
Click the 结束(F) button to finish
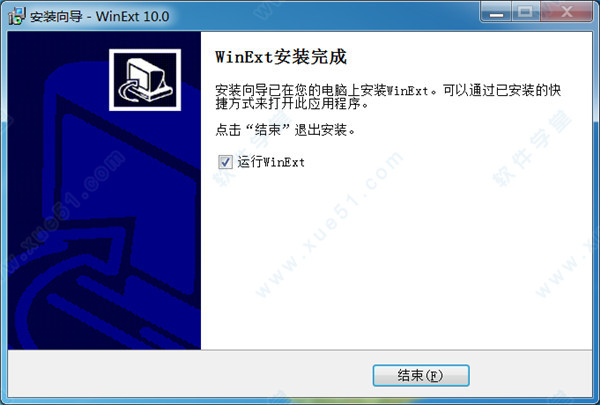click(421, 376)
